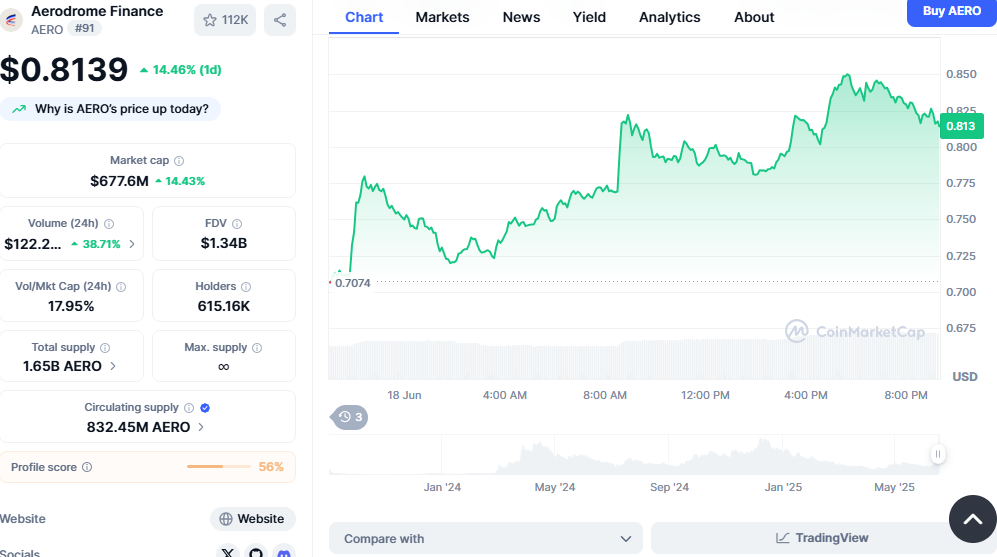Viewport: 997px width, 557px height.
Task: Click the 0.7074 opening price marker
Action: [353, 283]
